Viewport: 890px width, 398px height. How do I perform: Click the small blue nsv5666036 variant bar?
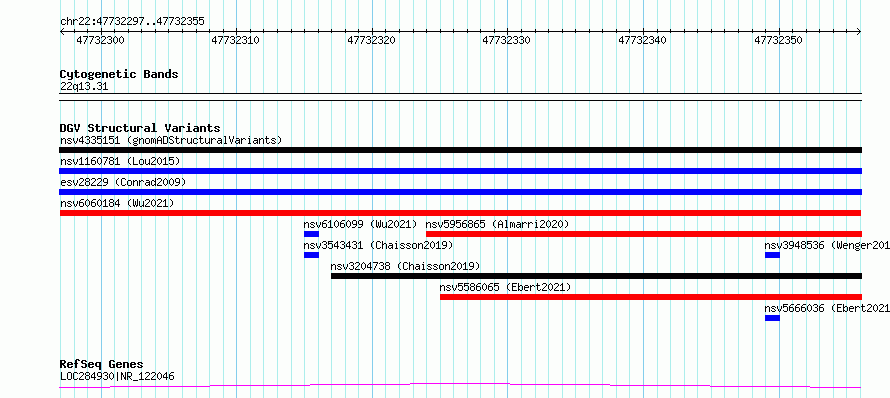[x=772, y=318]
